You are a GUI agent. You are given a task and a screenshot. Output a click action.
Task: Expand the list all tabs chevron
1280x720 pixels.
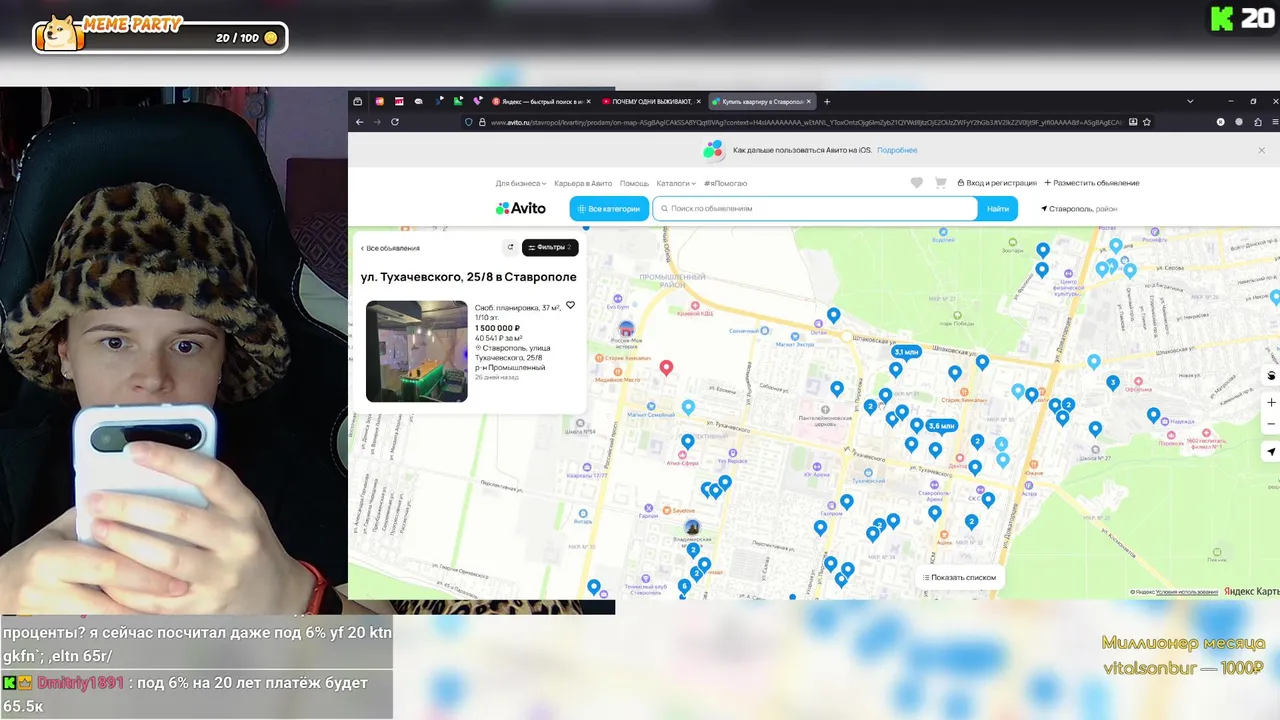tap(1190, 101)
